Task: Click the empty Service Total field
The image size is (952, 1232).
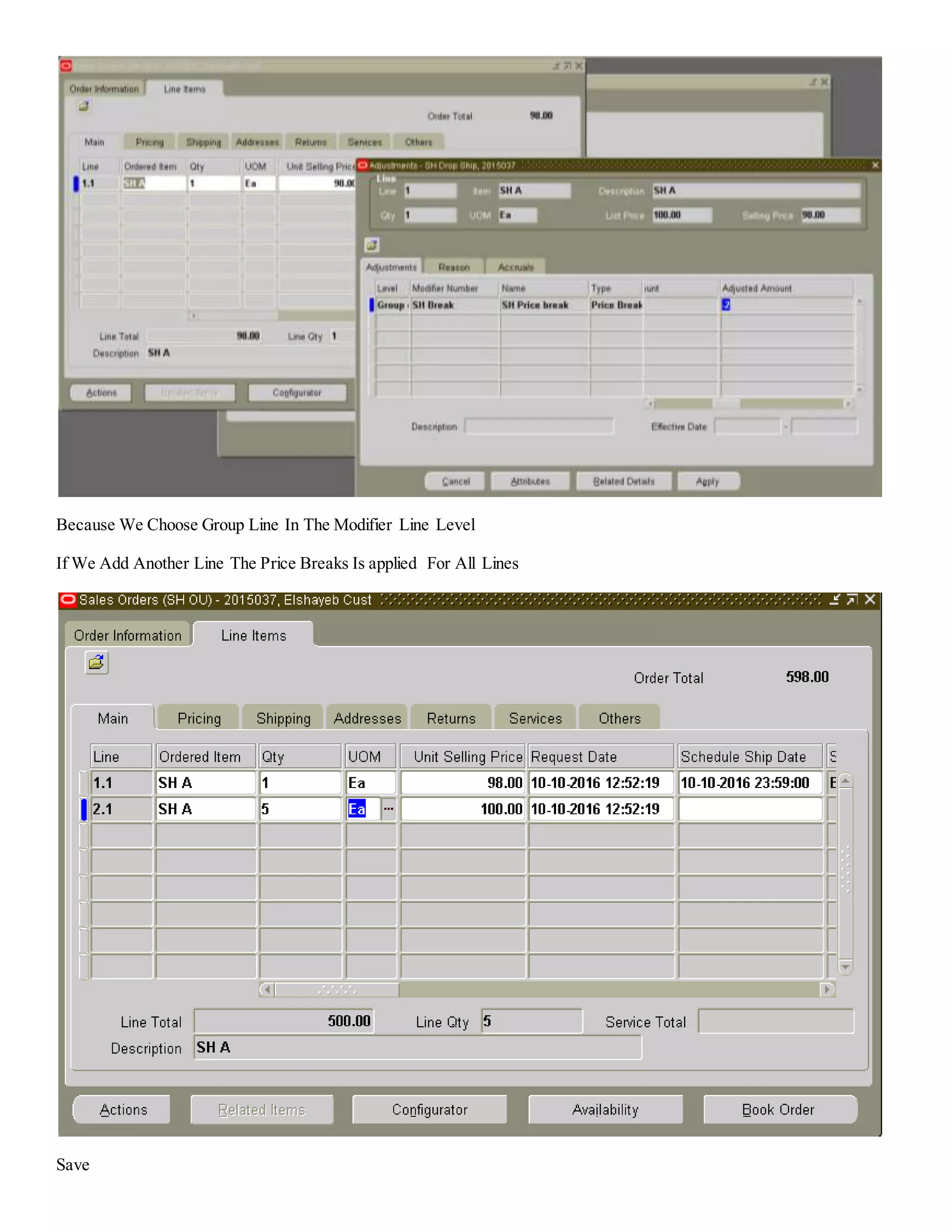Action: click(x=776, y=1021)
